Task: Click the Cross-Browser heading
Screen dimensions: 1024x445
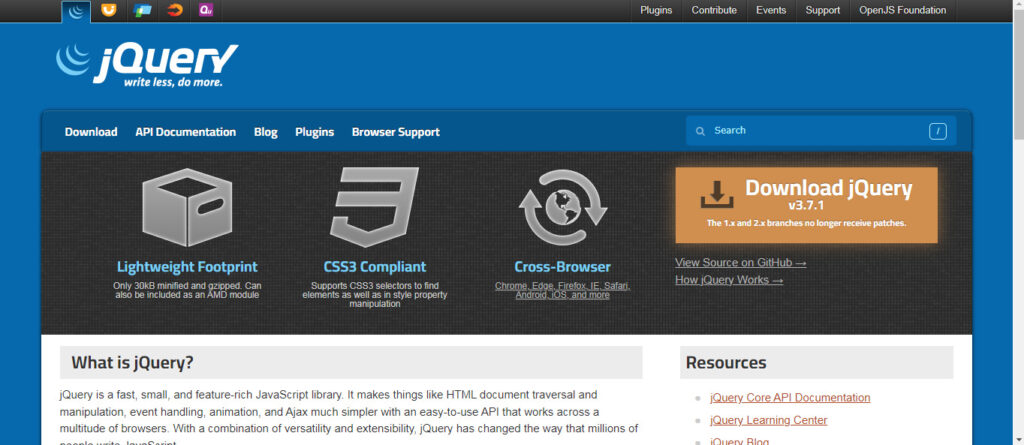Action: [562, 267]
